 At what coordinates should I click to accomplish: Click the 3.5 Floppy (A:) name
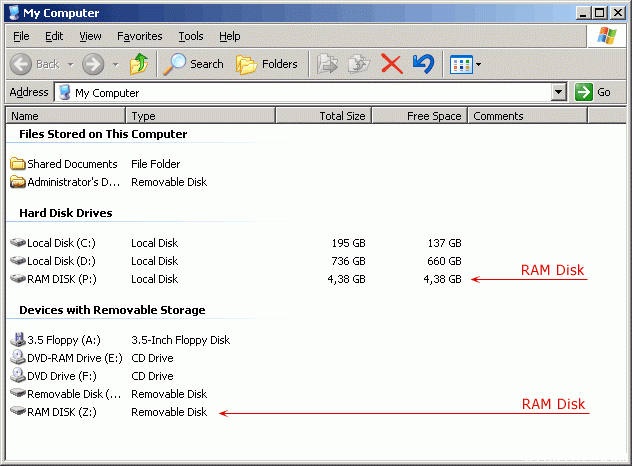pos(64,340)
